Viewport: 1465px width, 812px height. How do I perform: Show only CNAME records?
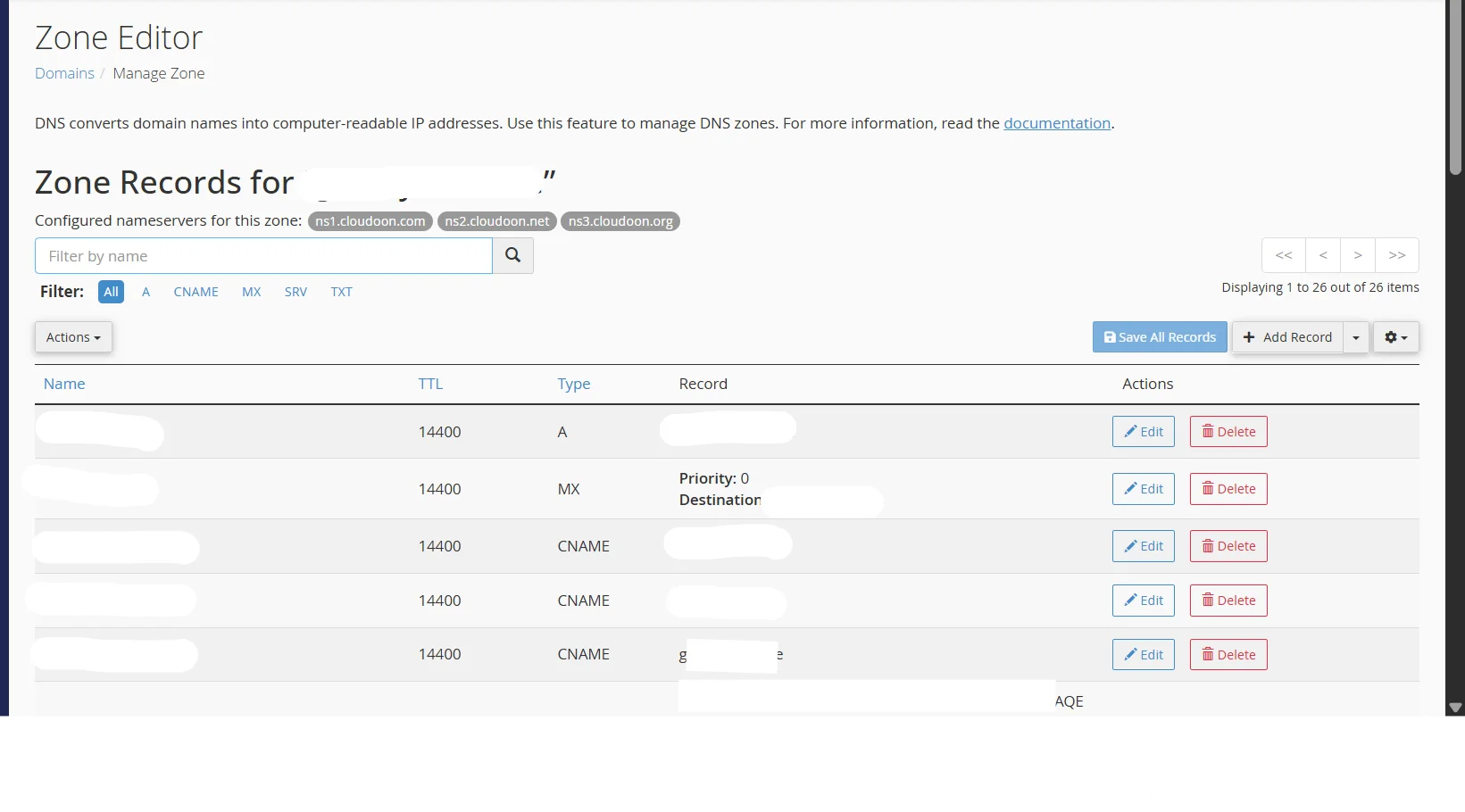click(x=196, y=292)
